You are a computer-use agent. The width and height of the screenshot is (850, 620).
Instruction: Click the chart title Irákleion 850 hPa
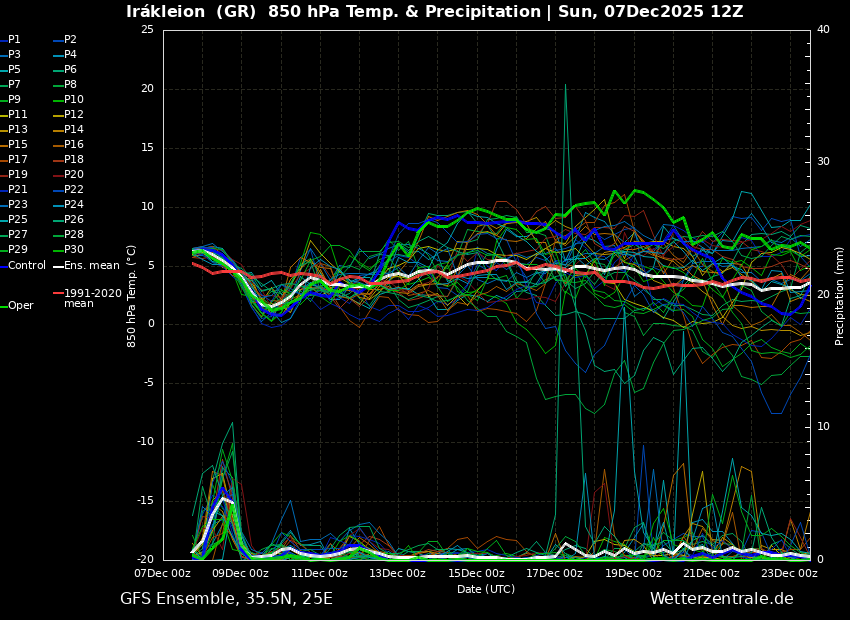(x=434, y=12)
